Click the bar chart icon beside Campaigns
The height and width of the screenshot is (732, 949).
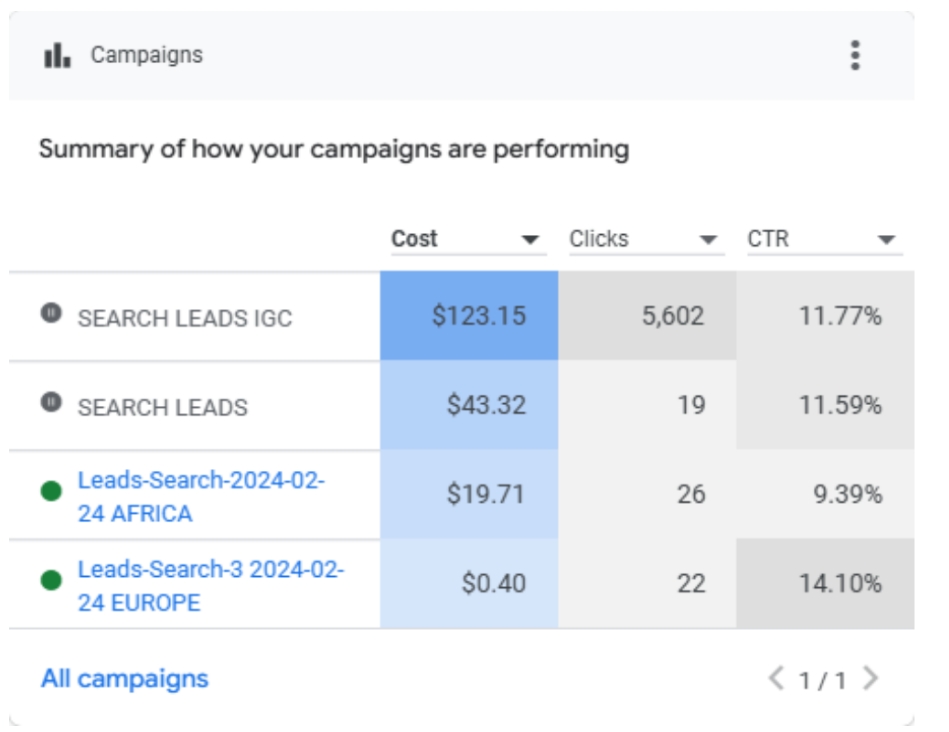(57, 55)
